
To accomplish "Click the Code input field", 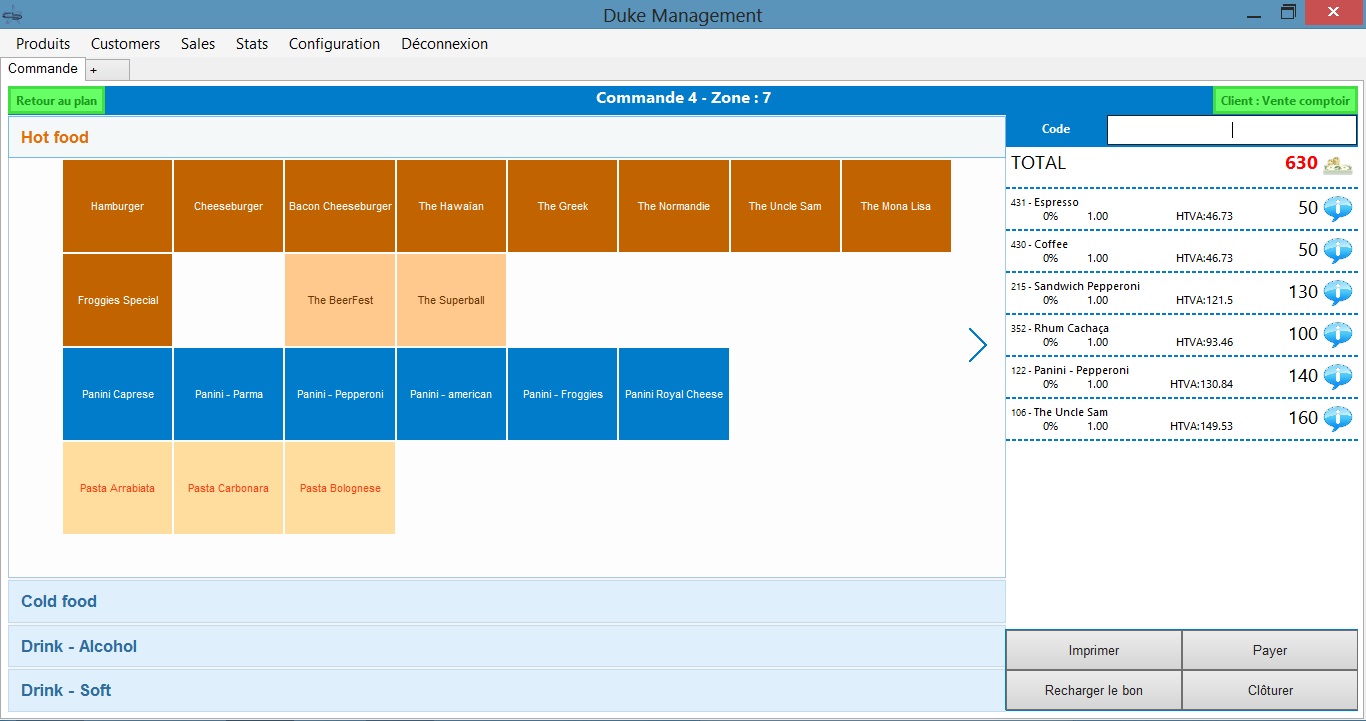I will click(x=1231, y=129).
